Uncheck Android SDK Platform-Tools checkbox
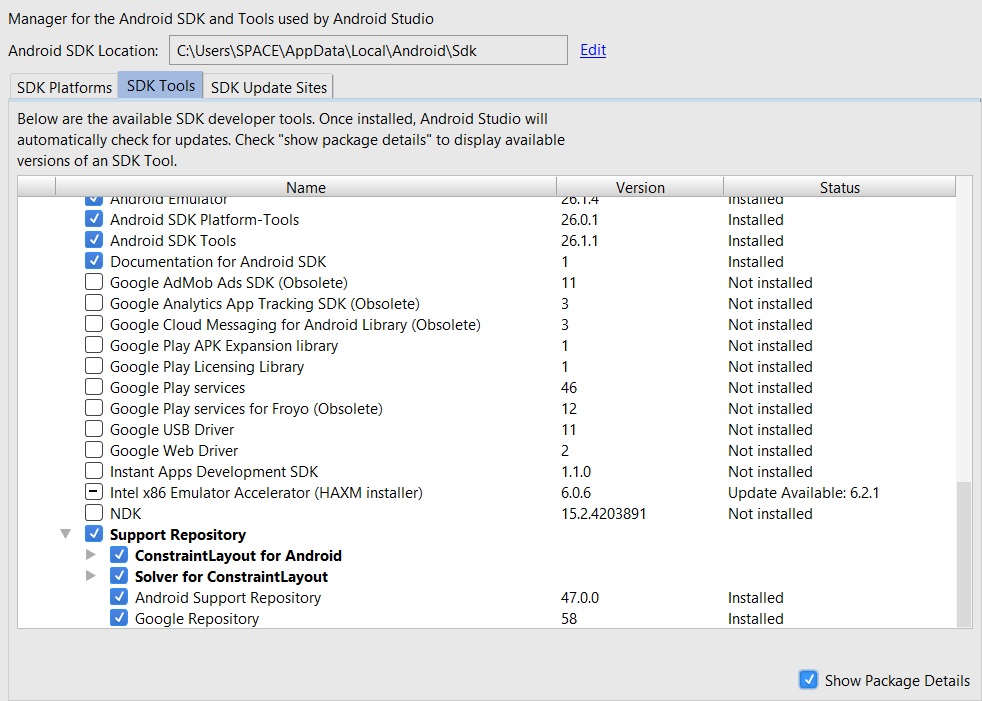The image size is (982, 701). tap(94, 219)
